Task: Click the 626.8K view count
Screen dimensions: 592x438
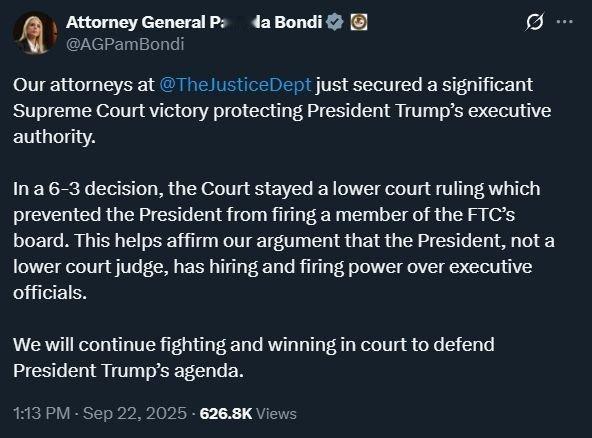Action: [x=225, y=413]
